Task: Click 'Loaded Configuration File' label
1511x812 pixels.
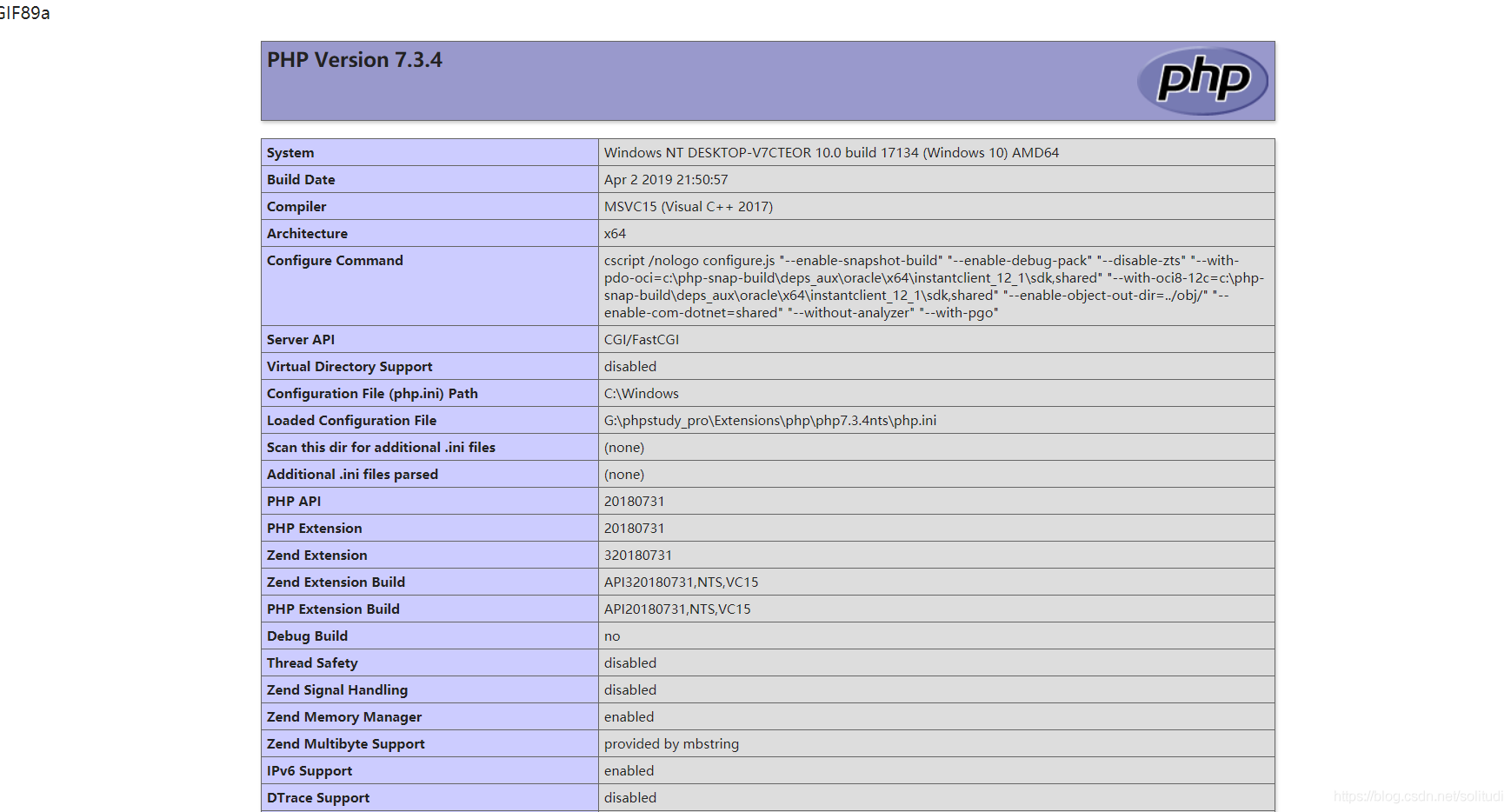Action: pos(352,421)
